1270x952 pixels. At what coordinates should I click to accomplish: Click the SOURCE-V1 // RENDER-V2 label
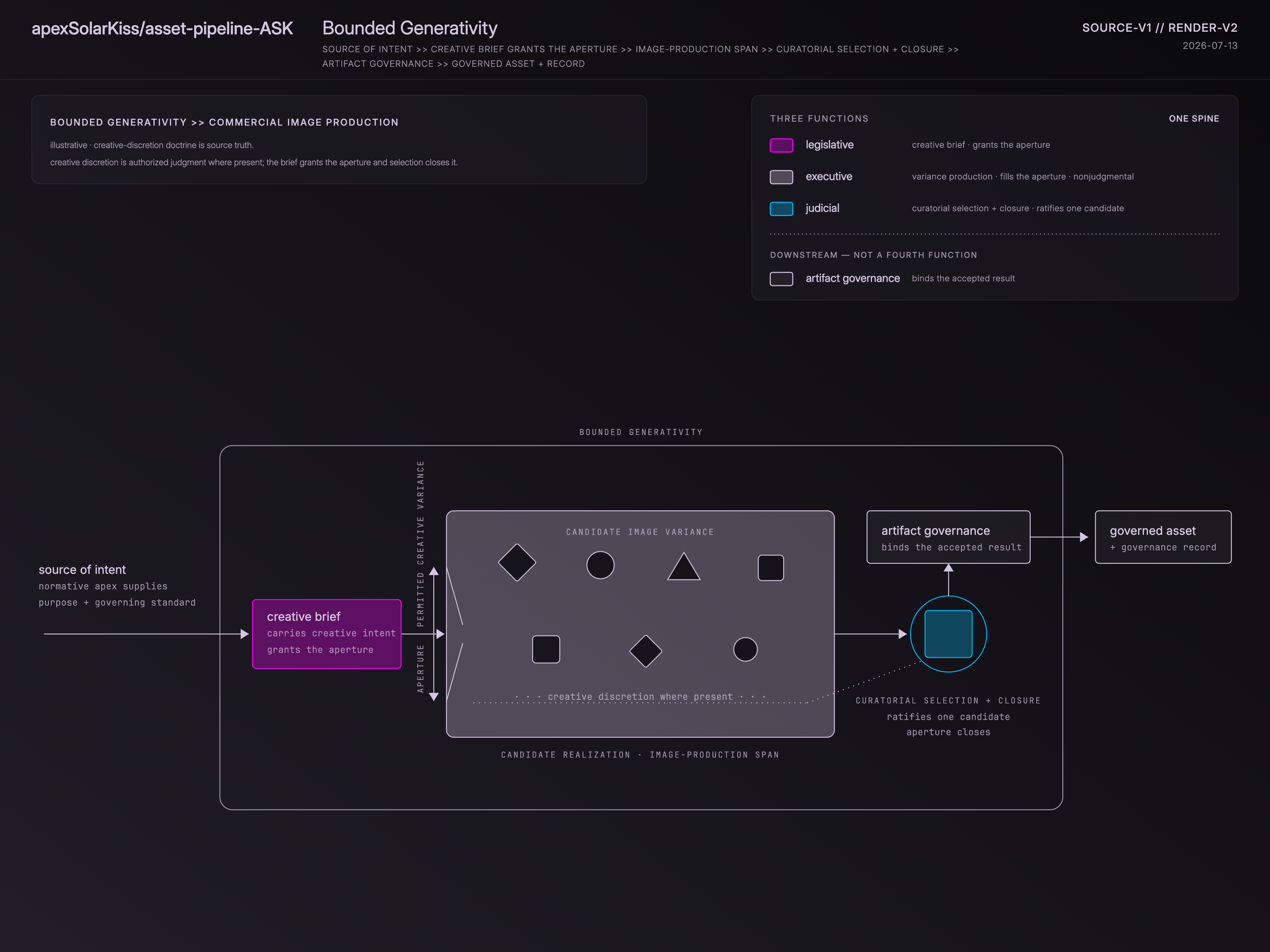pos(1159,27)
